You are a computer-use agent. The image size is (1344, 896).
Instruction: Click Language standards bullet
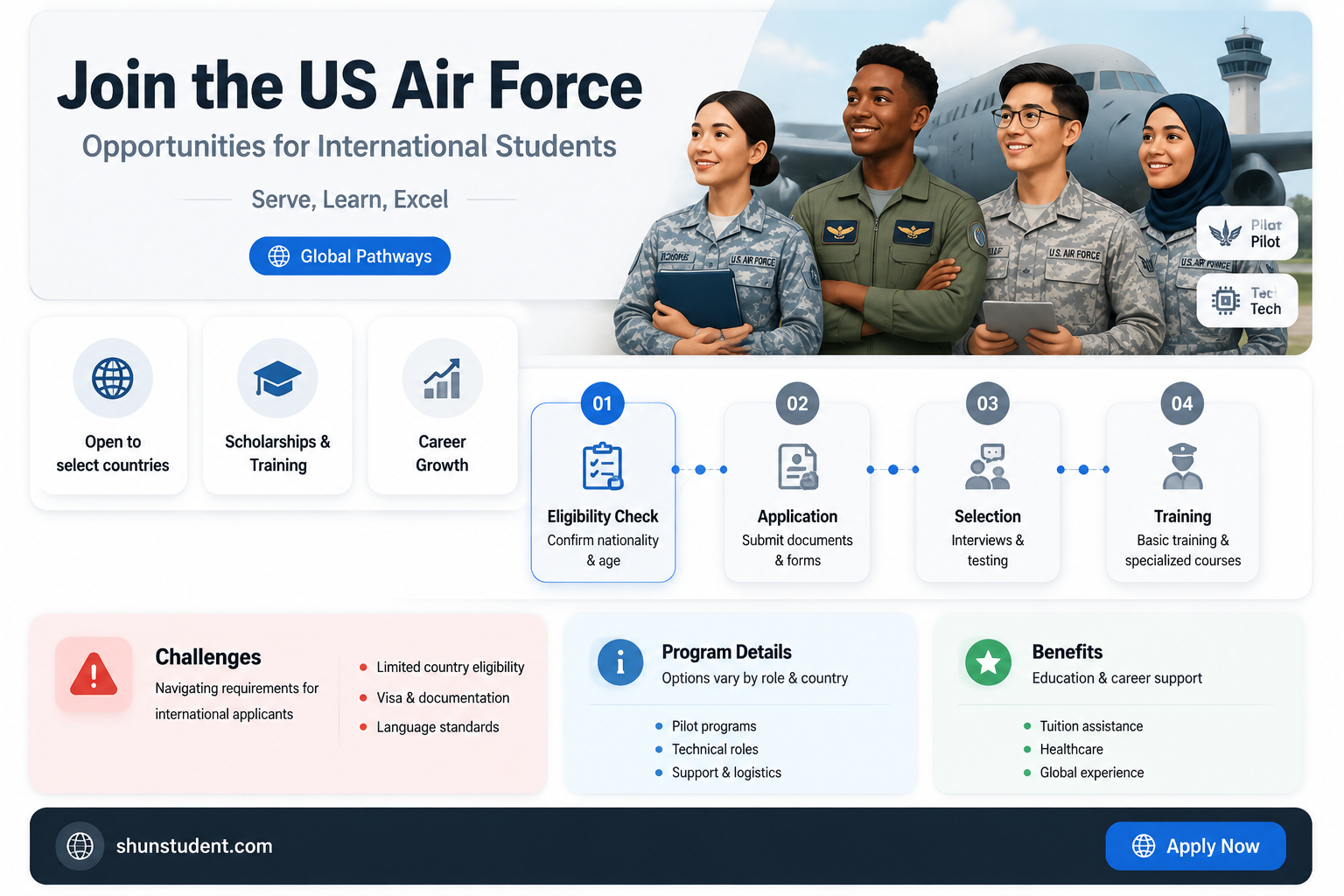point(429,727)
